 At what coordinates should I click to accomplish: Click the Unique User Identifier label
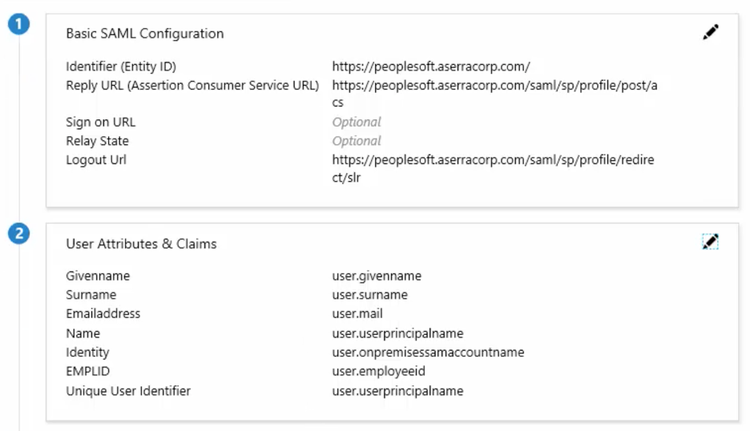pos(128,390)
